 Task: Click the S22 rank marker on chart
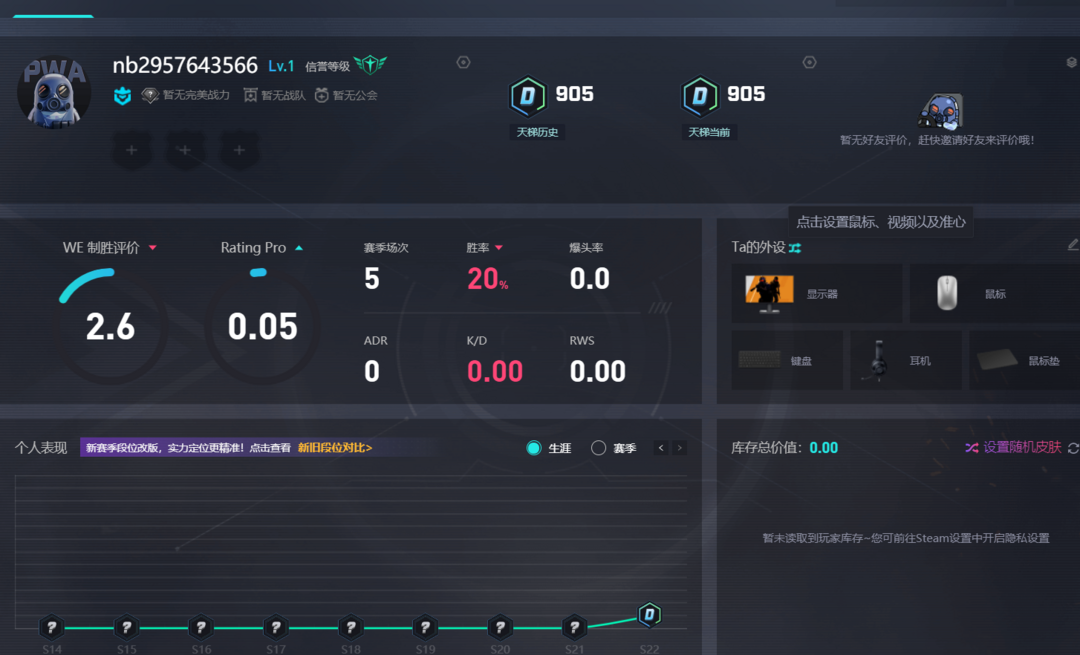tap(649, 614)
